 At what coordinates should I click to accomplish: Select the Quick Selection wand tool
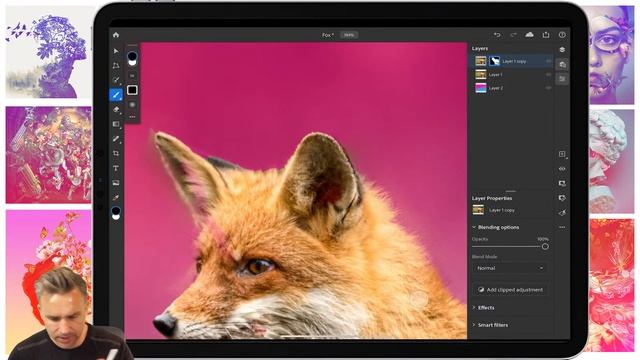click(116, 80)
